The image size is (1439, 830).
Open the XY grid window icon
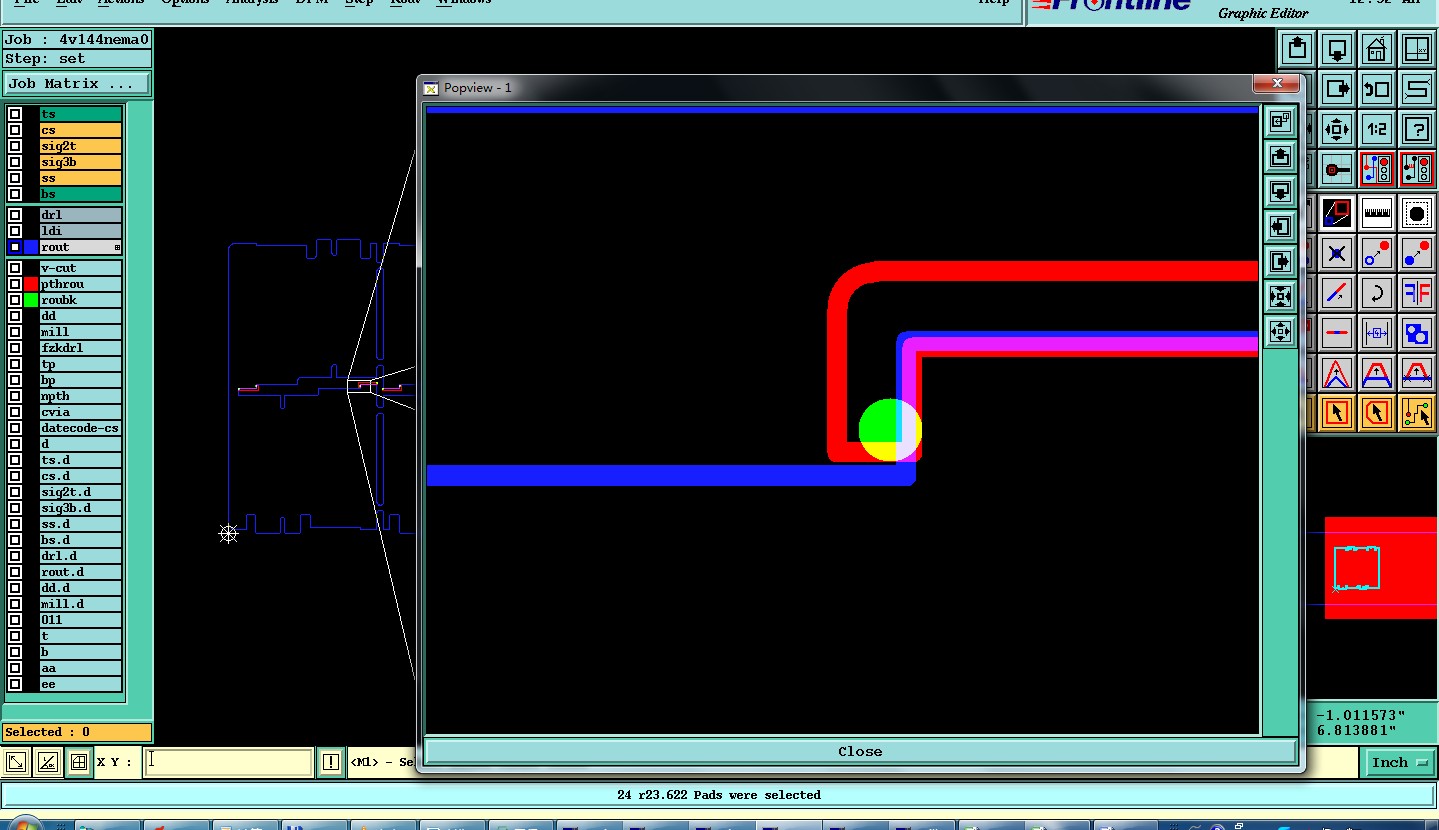click(x=1417, y=48)
